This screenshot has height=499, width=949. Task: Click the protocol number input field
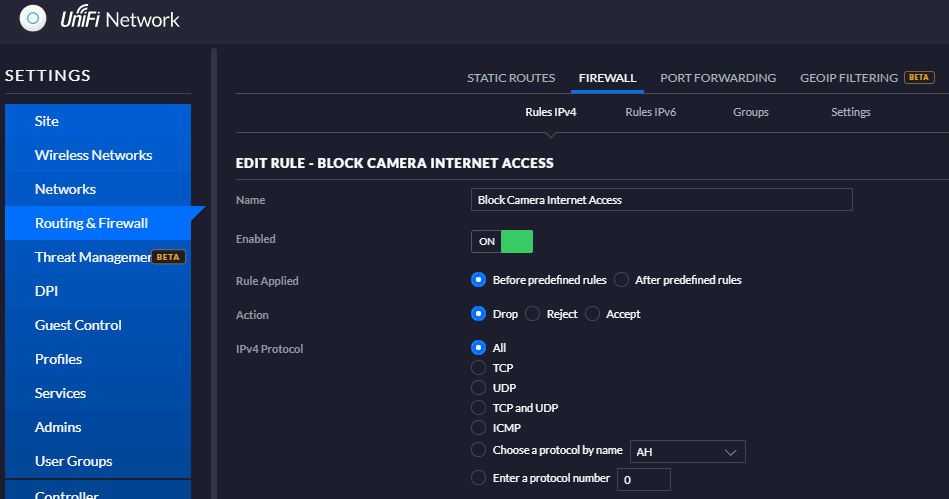[x=643, y=480]
